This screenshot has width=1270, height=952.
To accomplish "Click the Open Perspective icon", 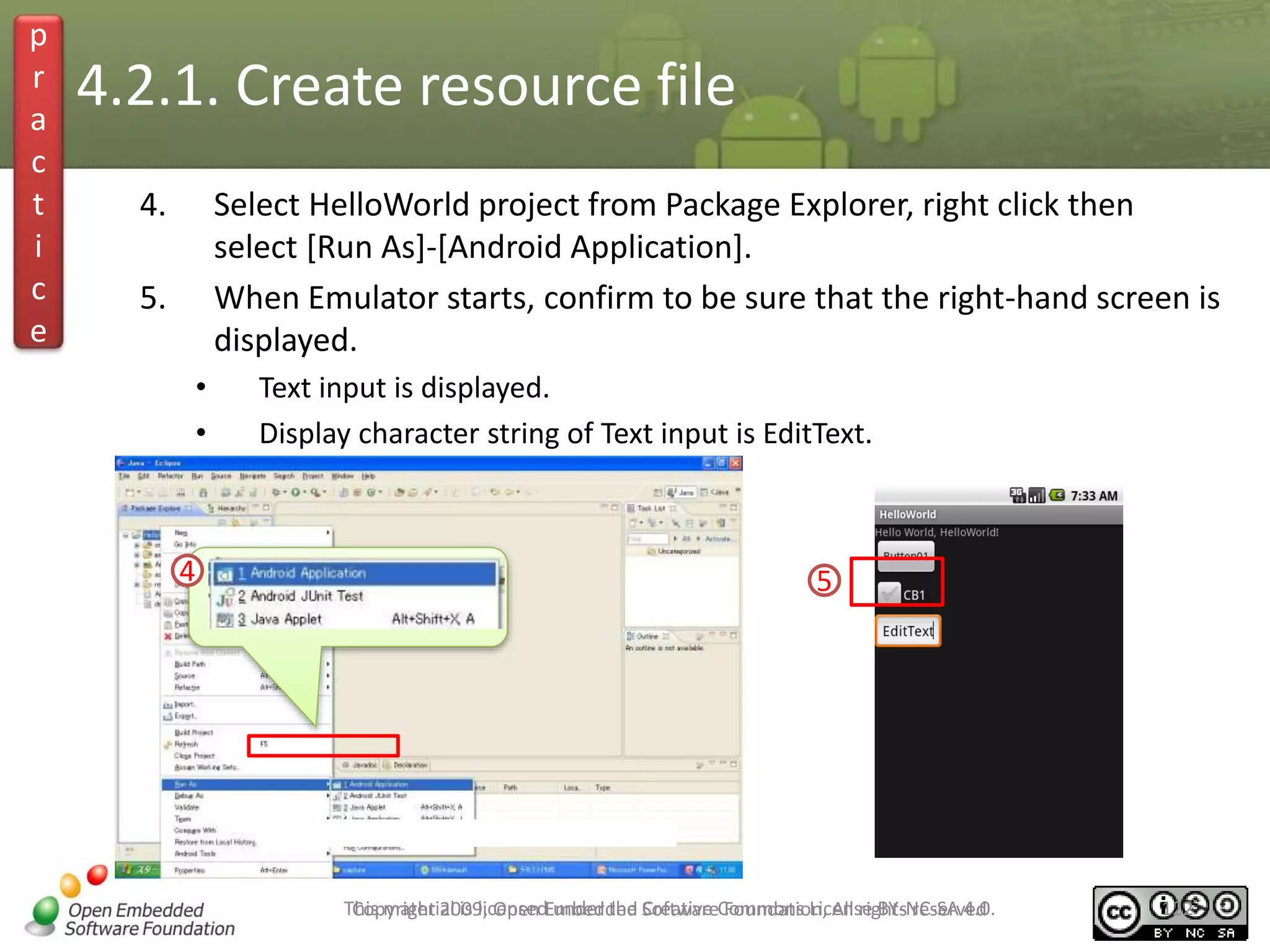I will [x=657, y=492].
